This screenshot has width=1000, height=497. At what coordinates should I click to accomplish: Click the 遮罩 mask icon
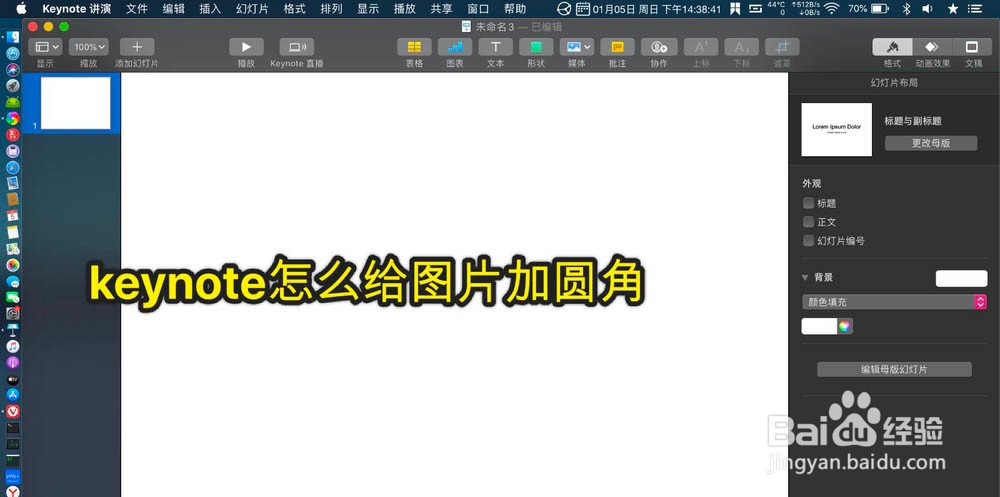(x=783, y=47)
